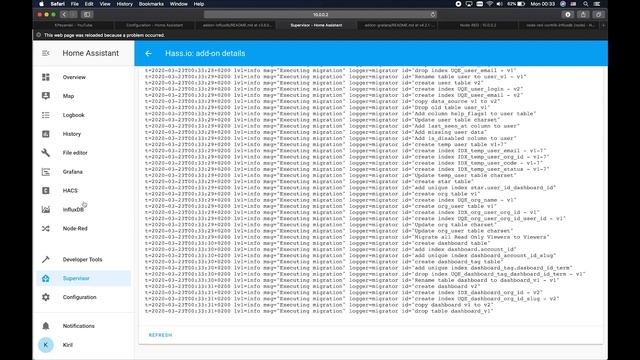This screenshot has height=360, width=640.
Task: Click the Notifications sidebar label
Action: [79, 326]
